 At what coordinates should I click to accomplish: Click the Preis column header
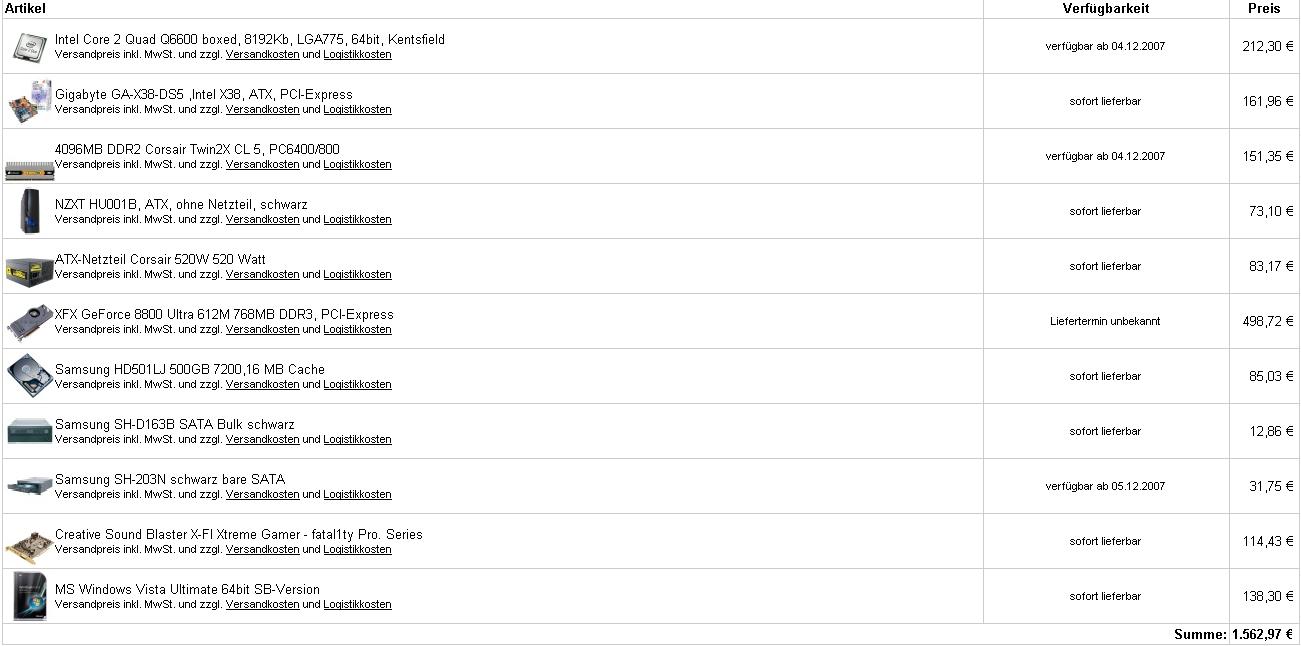pos(1264,8)
